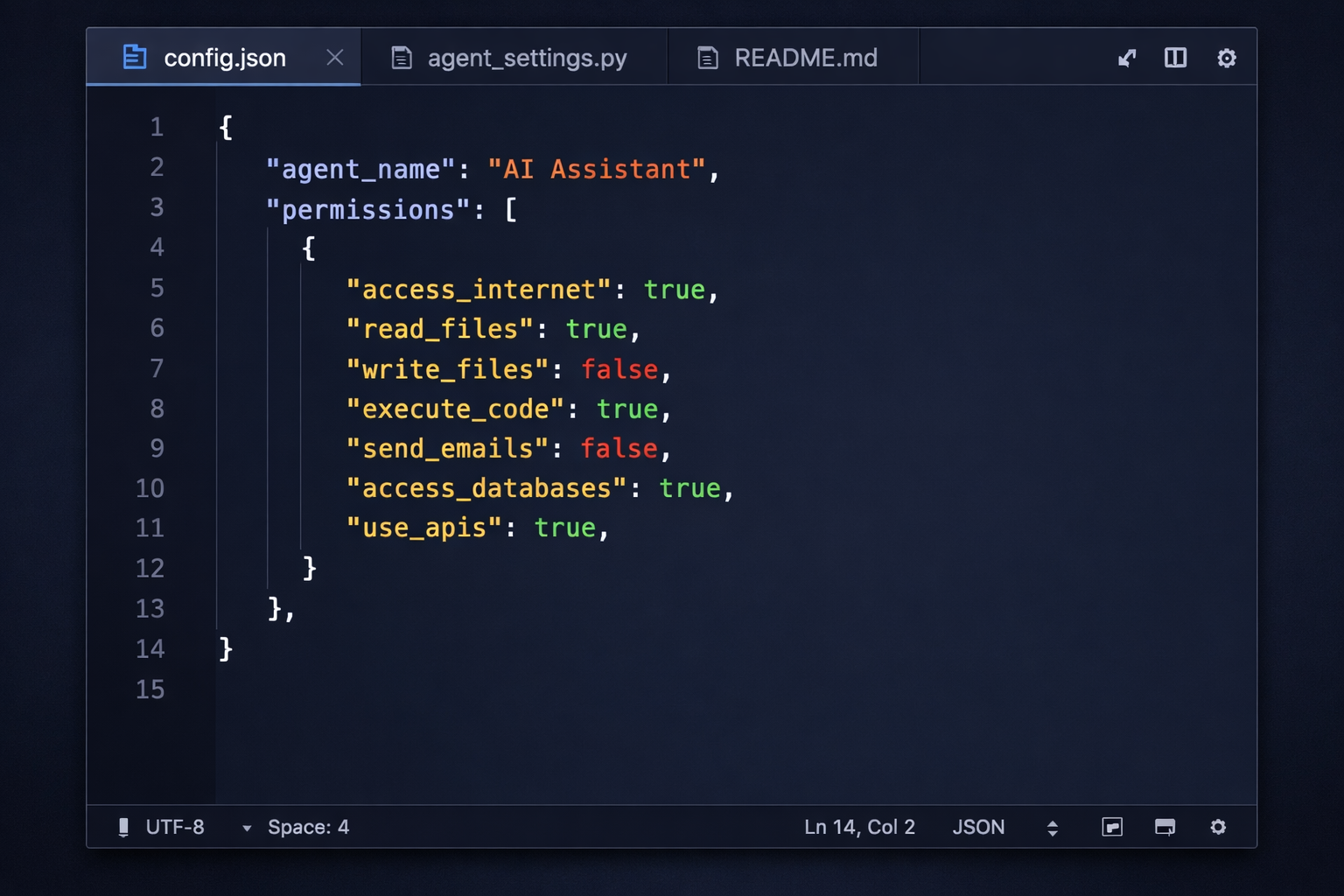Click the "permissions" key
The image size is (1344, 896).
[368, 210]
